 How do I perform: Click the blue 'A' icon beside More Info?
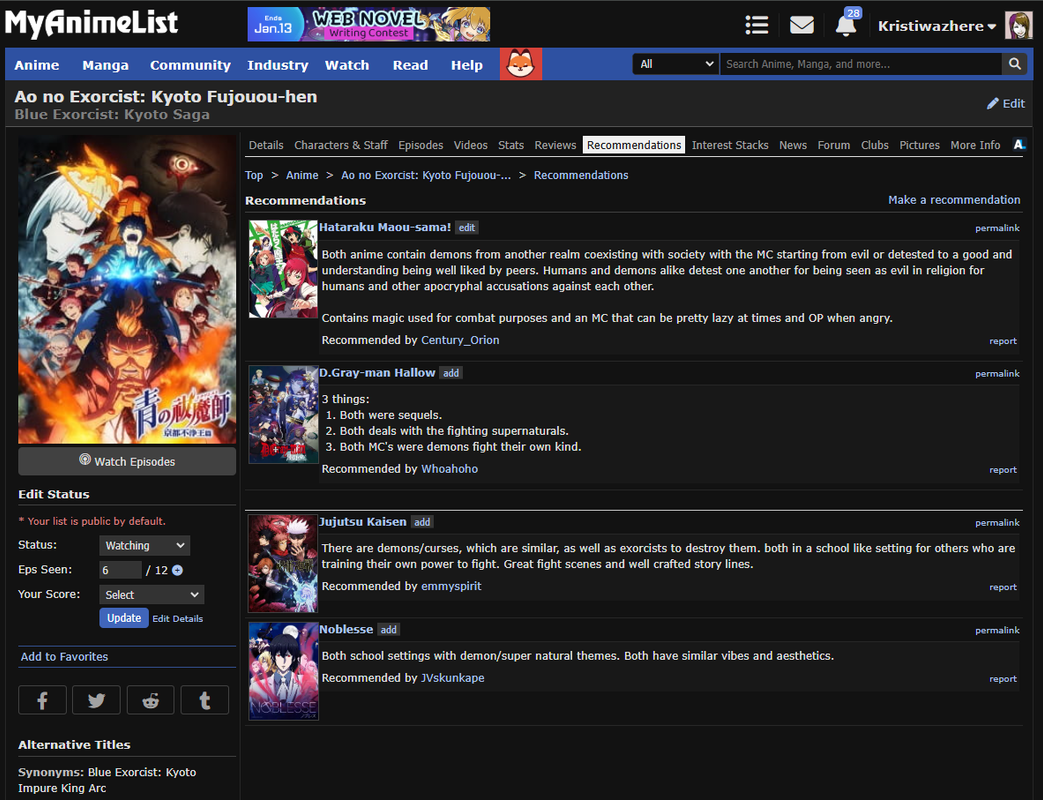(1018, 144)
